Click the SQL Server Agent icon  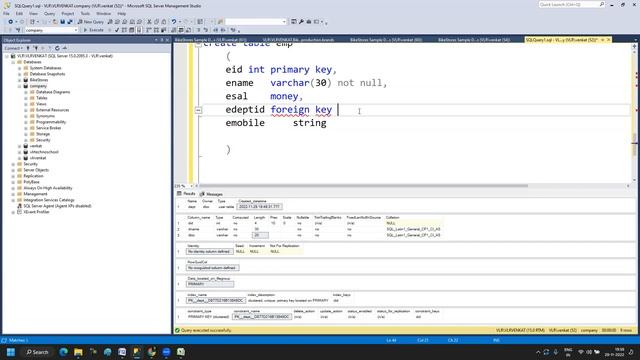[x=19, y=206]
